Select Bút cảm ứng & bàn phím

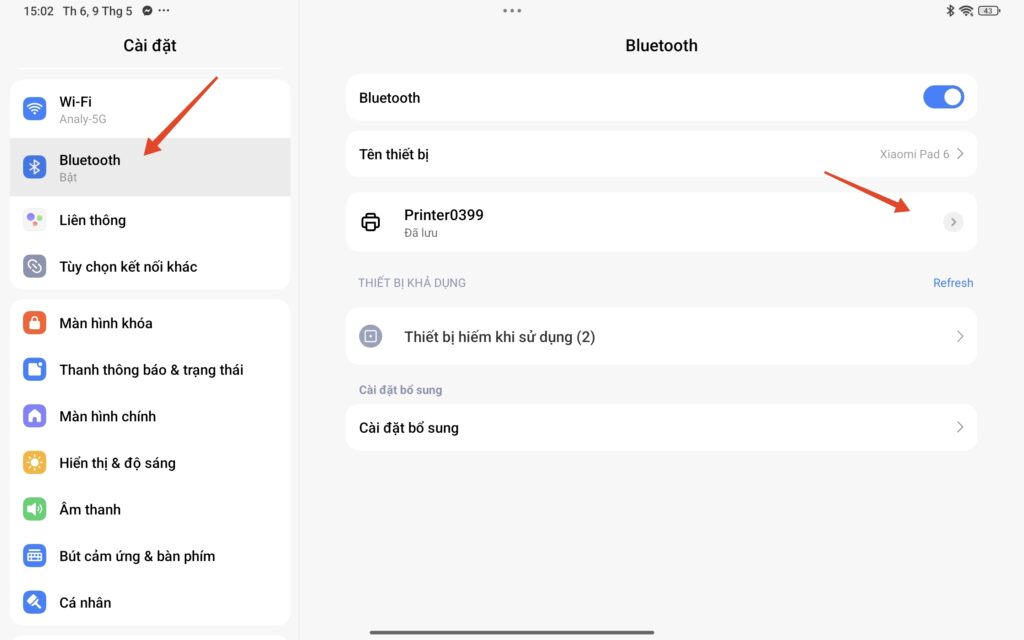[150, 556]
